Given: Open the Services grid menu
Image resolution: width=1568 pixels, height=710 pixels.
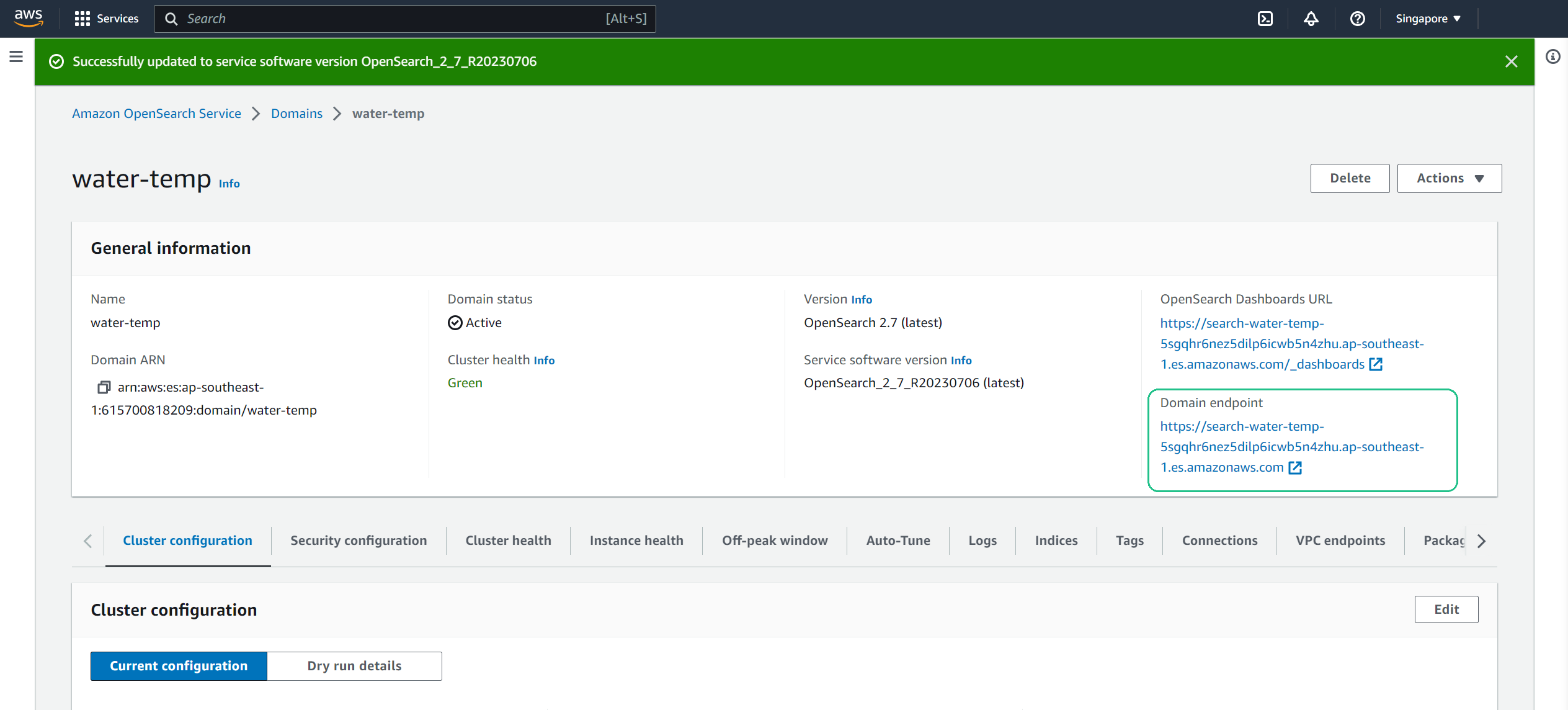Looking at the screenshot, I should coord(106,19).
